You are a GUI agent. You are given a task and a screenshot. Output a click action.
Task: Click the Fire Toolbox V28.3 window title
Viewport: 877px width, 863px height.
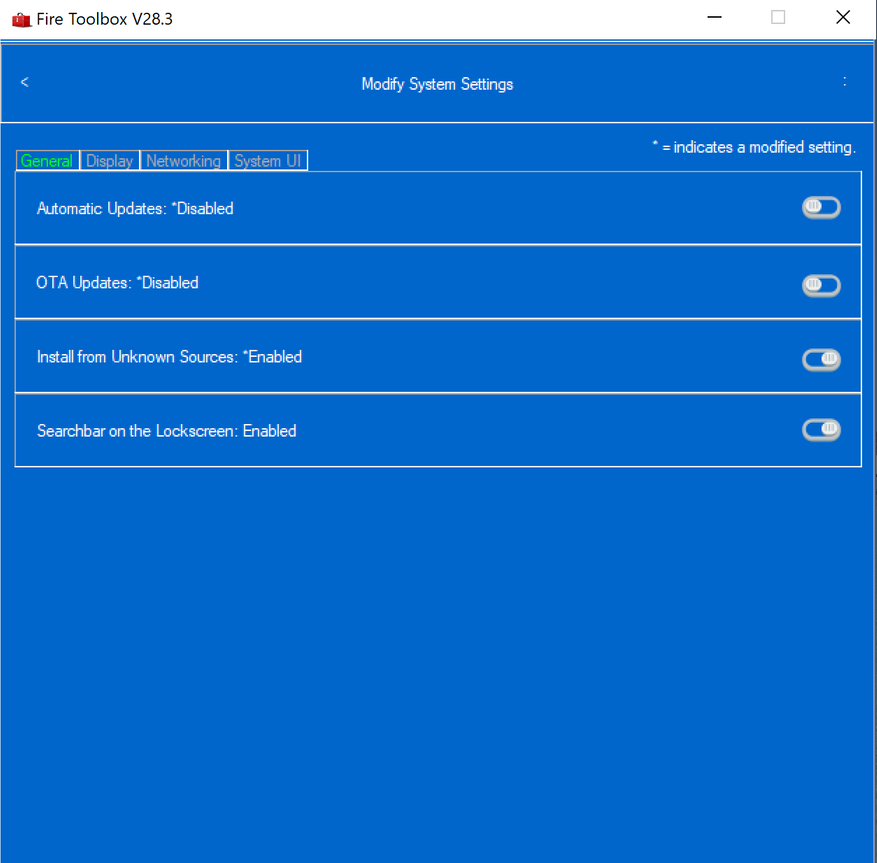tap(105, 20)
